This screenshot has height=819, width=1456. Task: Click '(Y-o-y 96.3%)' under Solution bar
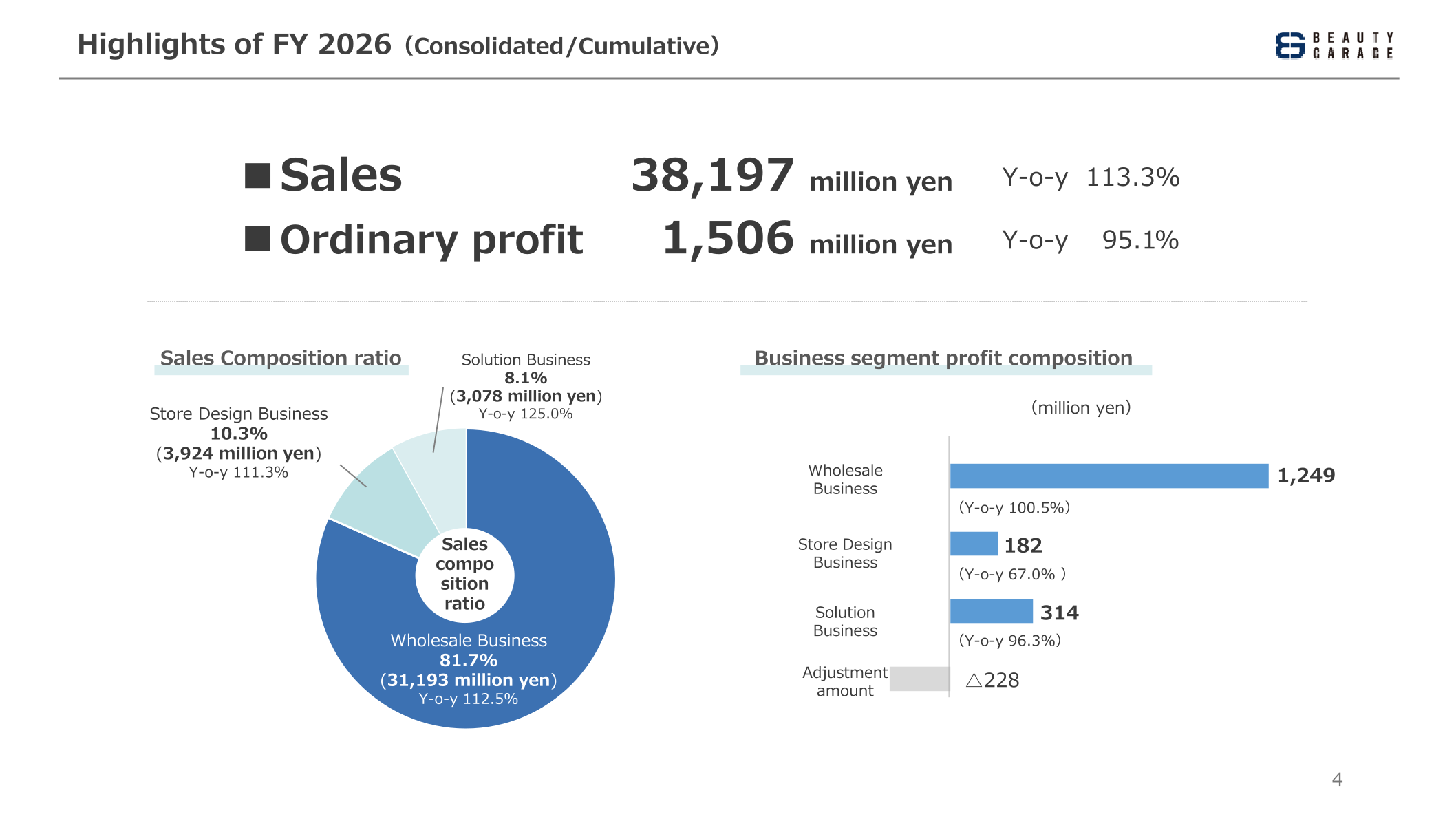(1010, 641)
